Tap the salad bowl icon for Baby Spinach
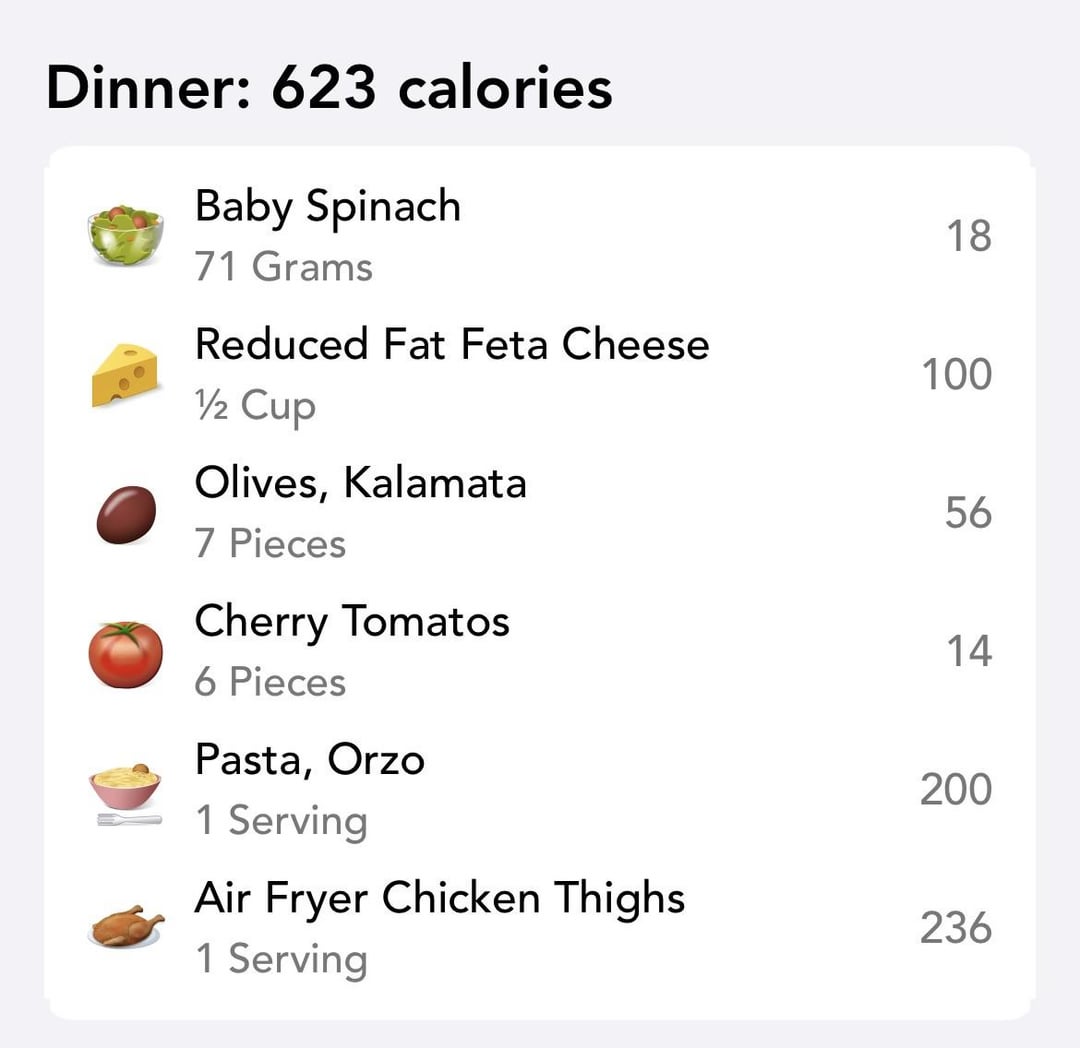1080x1048 pixels. (x=126, y=236)
